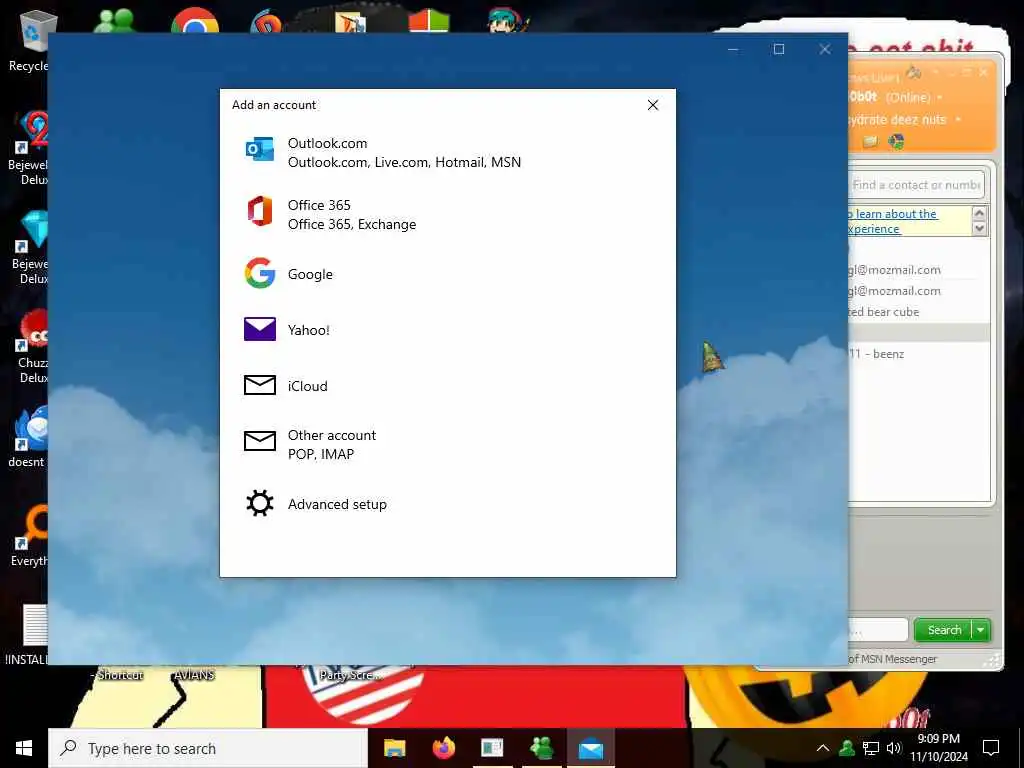Click Find a contact field in Messenger
Image resolution: width=1024 pixels, height=768 pixels.
click(x=916, y=185)
